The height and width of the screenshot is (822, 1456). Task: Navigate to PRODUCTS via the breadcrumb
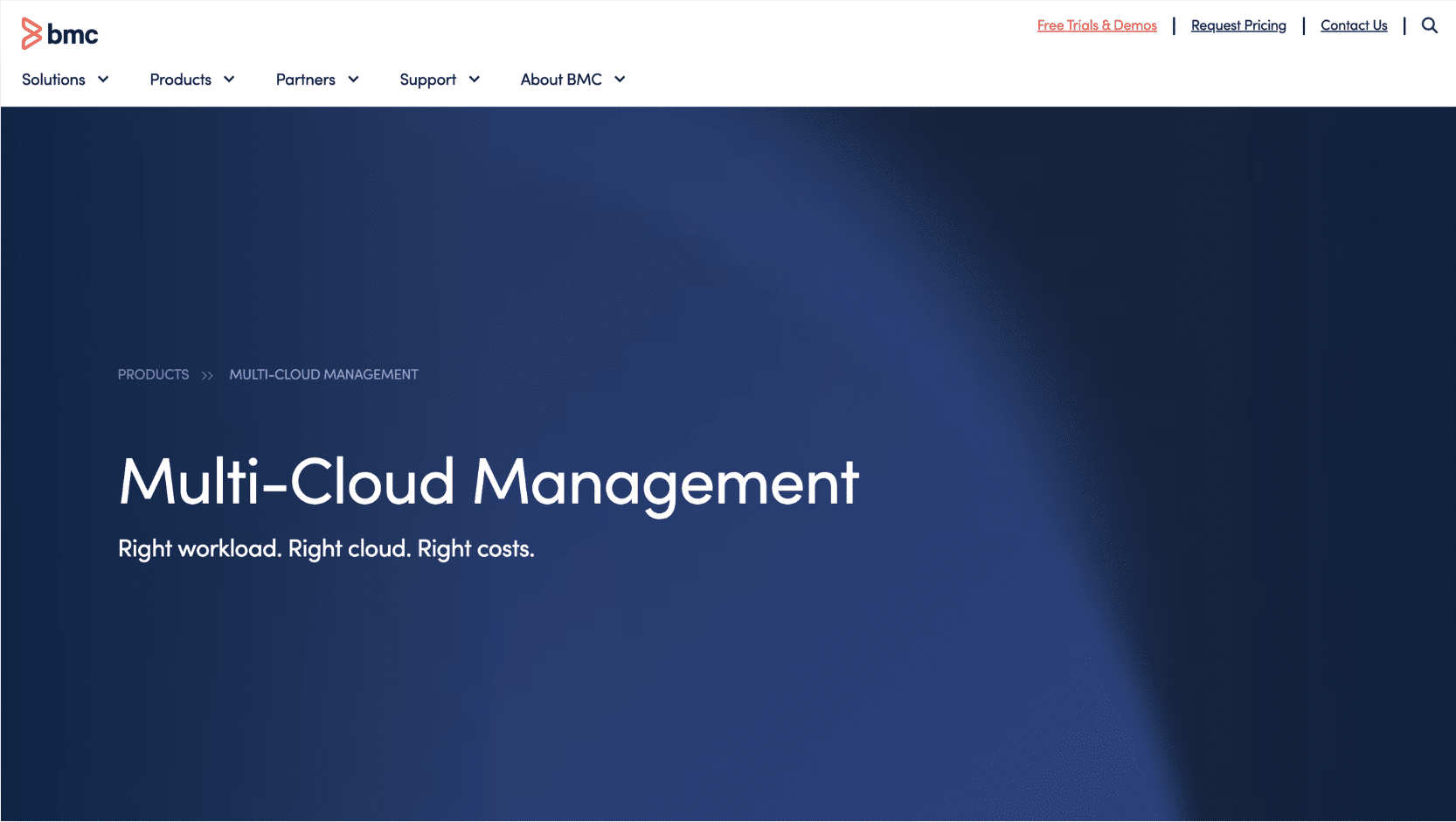153,374
